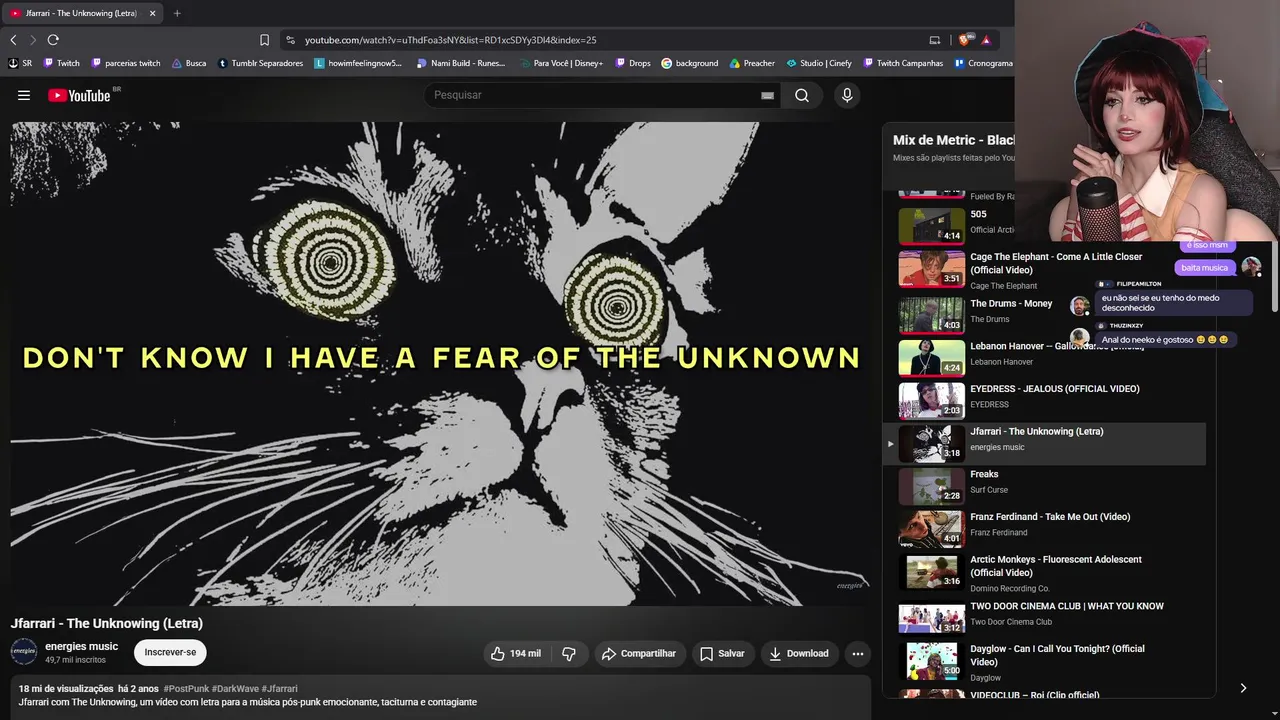This screenshot has width=1280, height=720.
Task: Click the address bar URL
Action: (x=450, y=40)
